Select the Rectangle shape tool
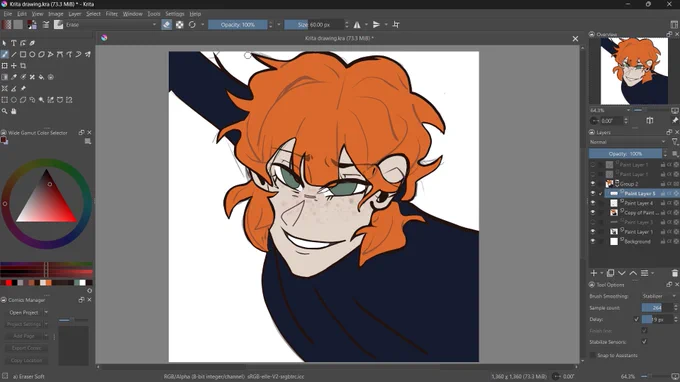This screenshot has width=680, height=382. (23, 55)
